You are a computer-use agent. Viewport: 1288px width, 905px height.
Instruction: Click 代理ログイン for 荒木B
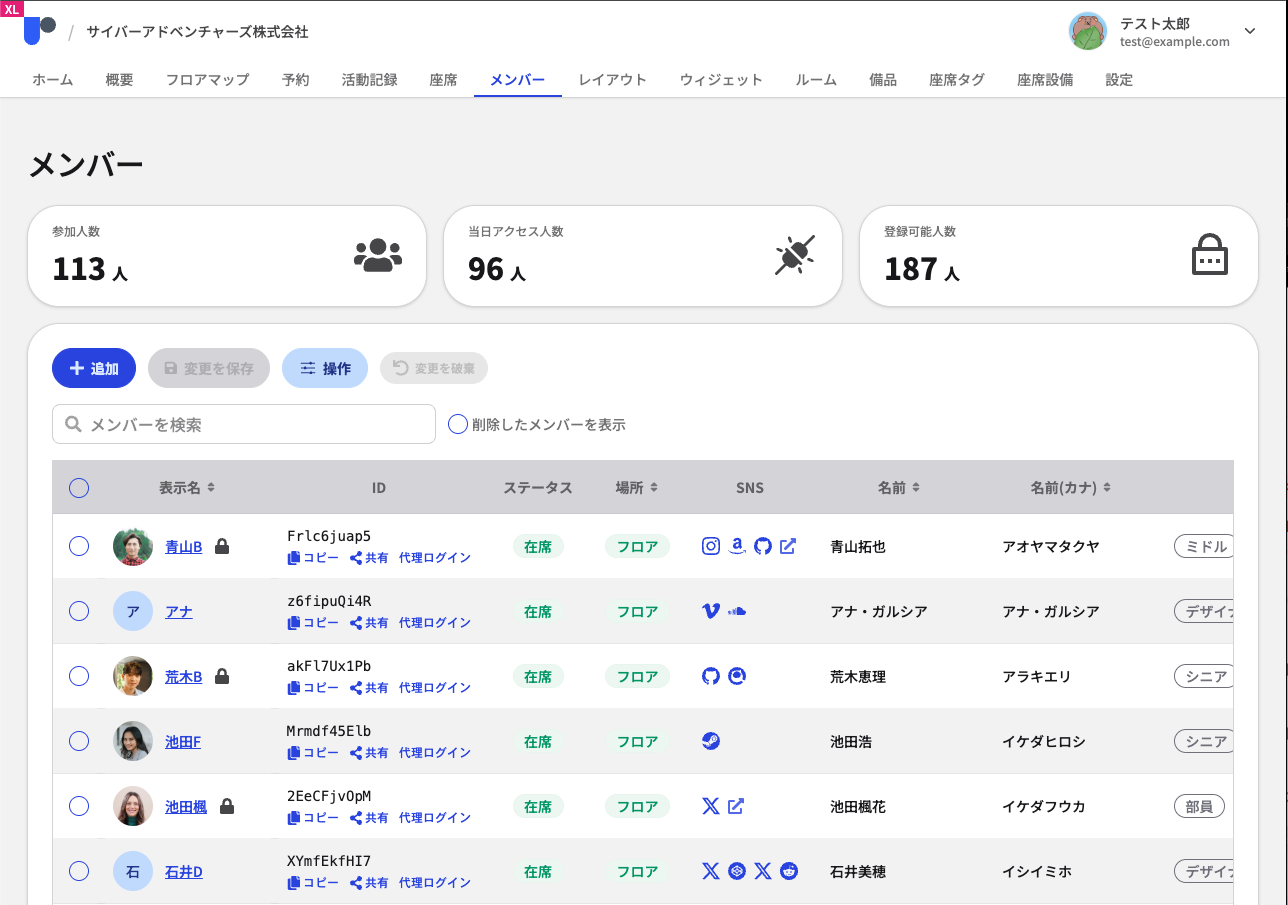[435, 688]
